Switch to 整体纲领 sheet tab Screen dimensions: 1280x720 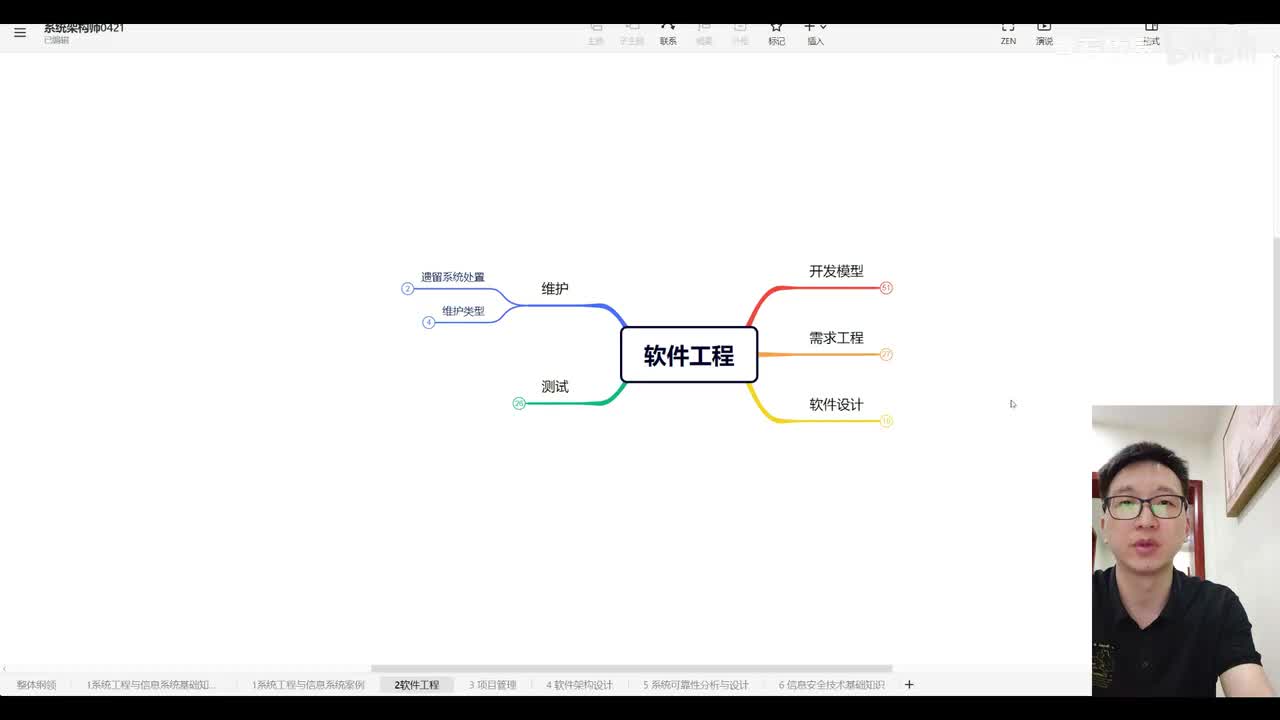pyautogui.click(x=36, y=685)
